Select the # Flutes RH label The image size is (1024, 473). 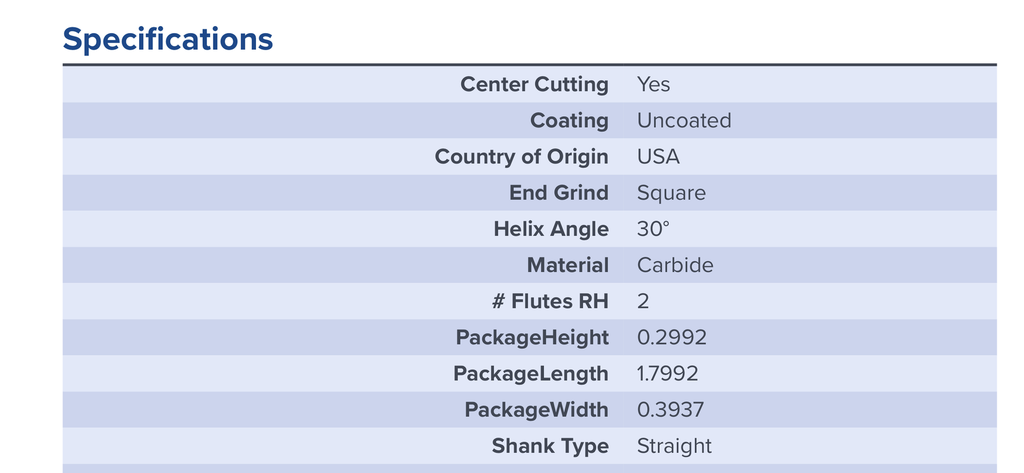click(551, 301)
